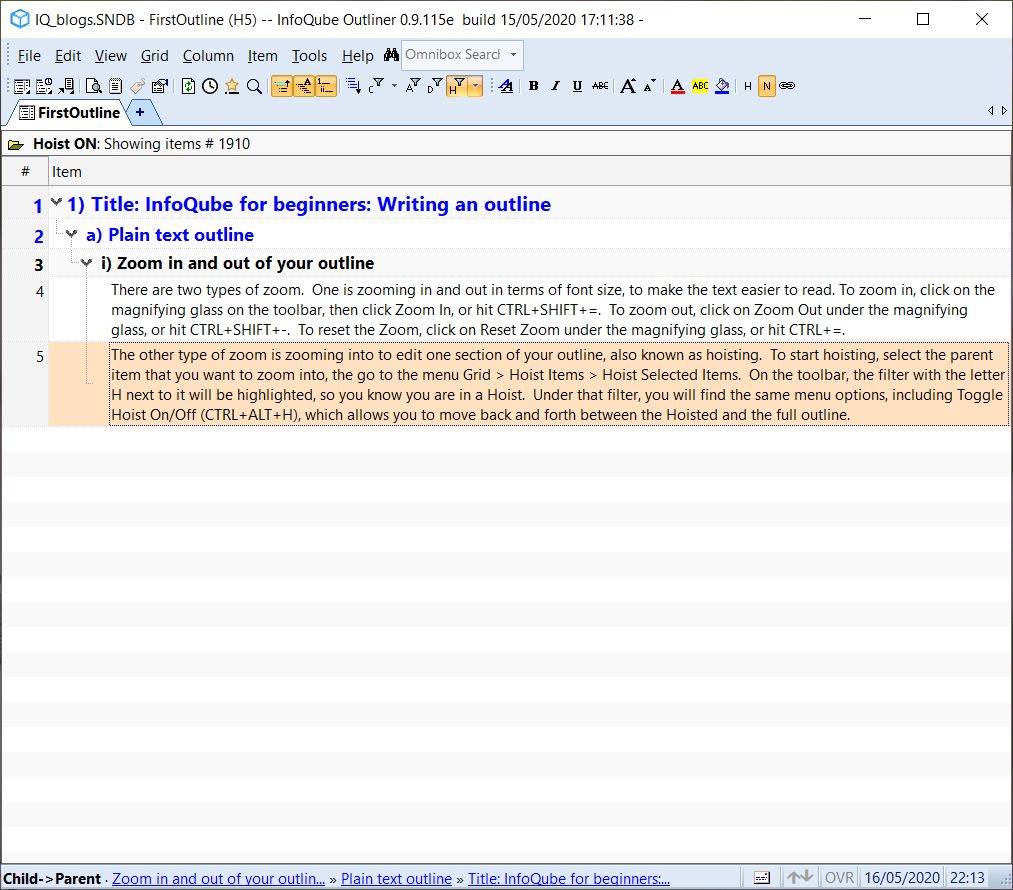
Task: Toggle the Hoist 'H' filter button
Action: (457, 86)
